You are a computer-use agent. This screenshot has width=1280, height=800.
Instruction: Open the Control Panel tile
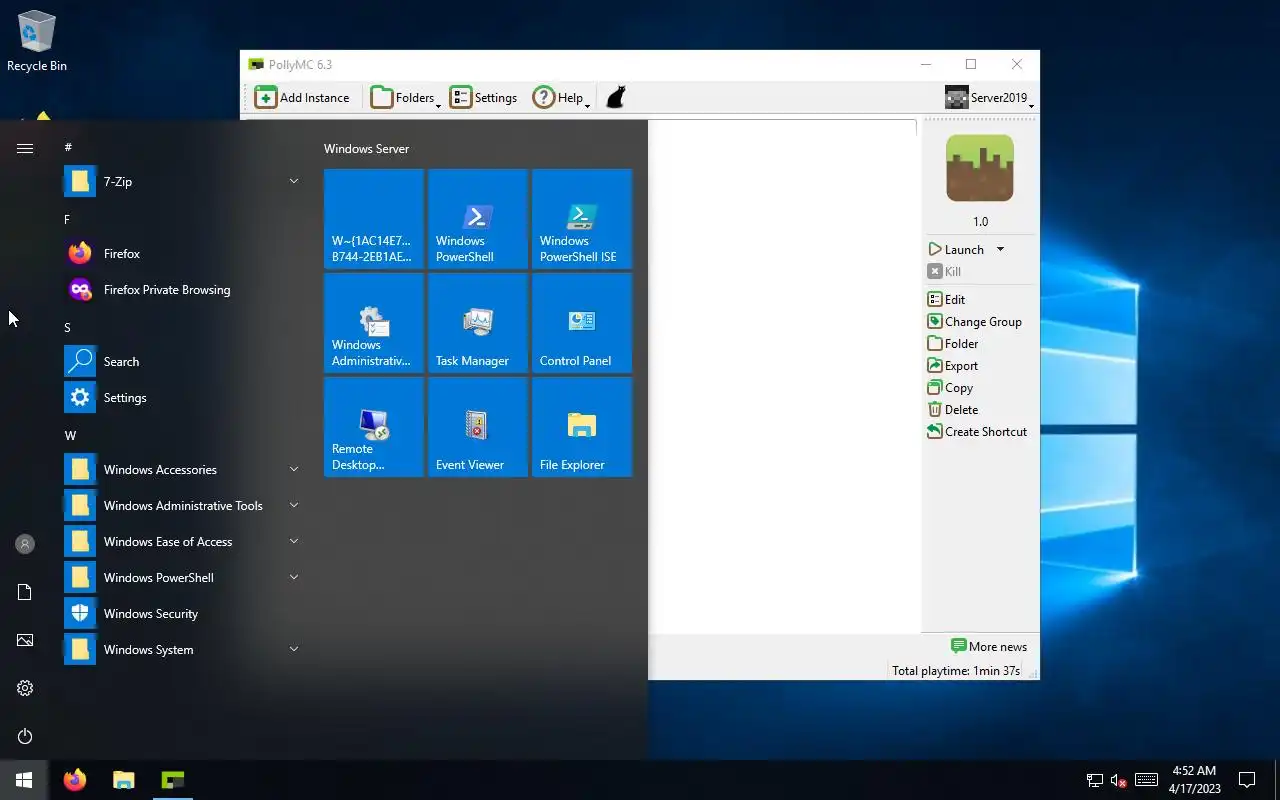click(x=582, y=323)
